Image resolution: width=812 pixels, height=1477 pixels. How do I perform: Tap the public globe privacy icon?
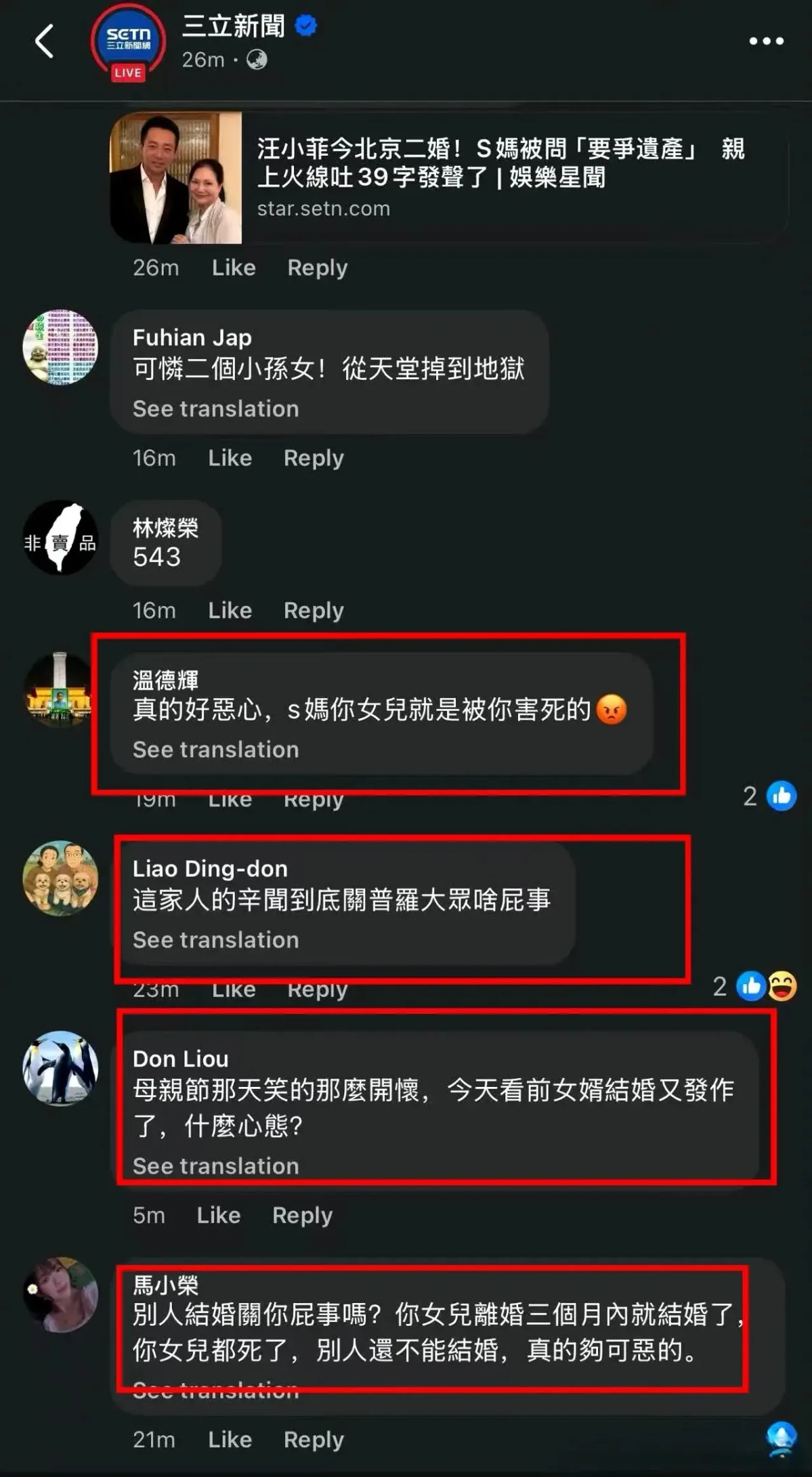(257, 60)
